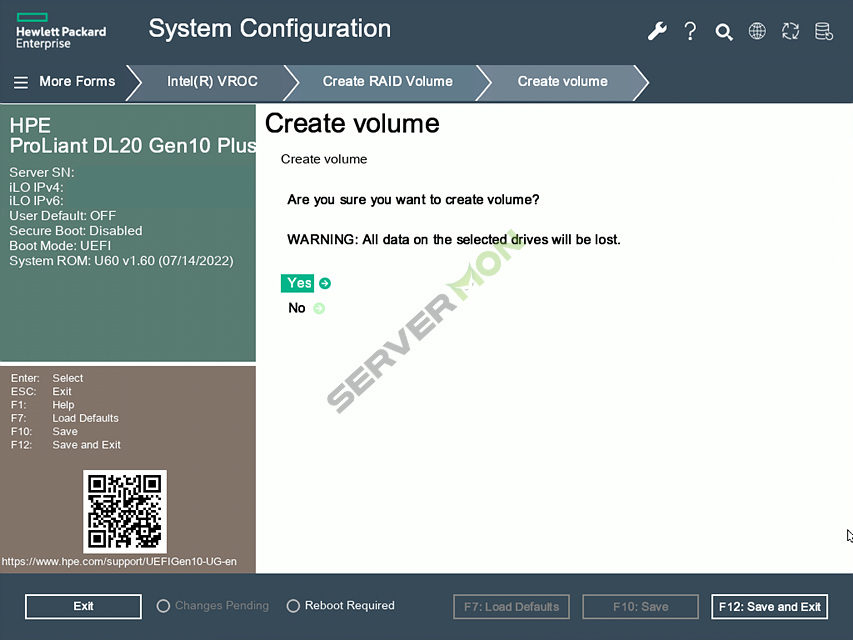Click 'Are you sure you want to create volume?'
Screen dimensions: 853x640
click(x=413, y=200)
